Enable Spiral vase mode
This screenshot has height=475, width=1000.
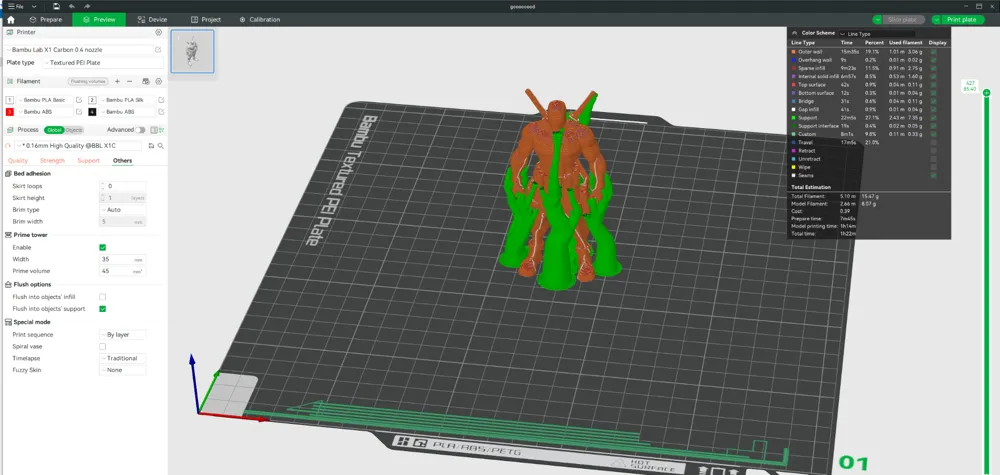(103, 346)
